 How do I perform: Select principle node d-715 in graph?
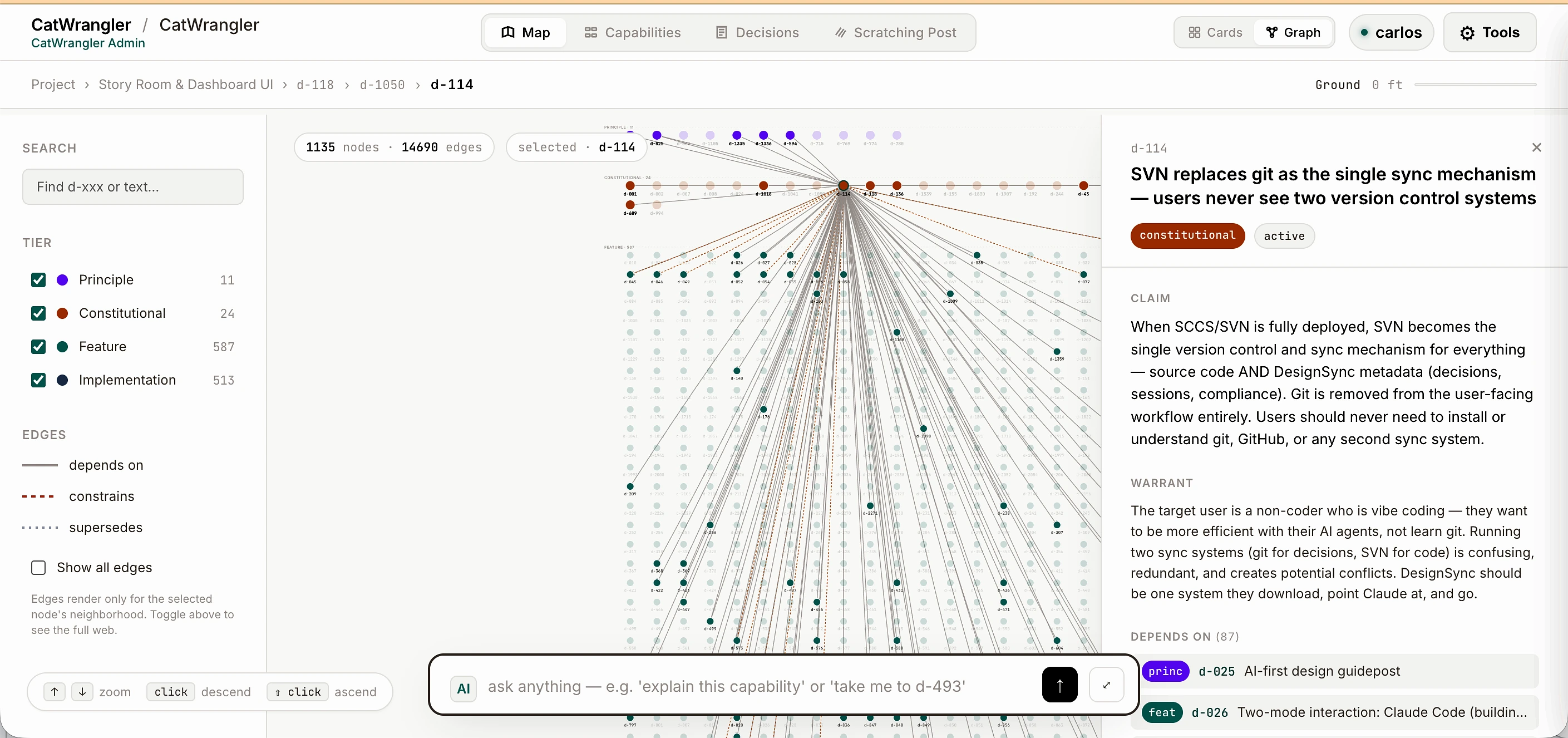coord(817,135)
